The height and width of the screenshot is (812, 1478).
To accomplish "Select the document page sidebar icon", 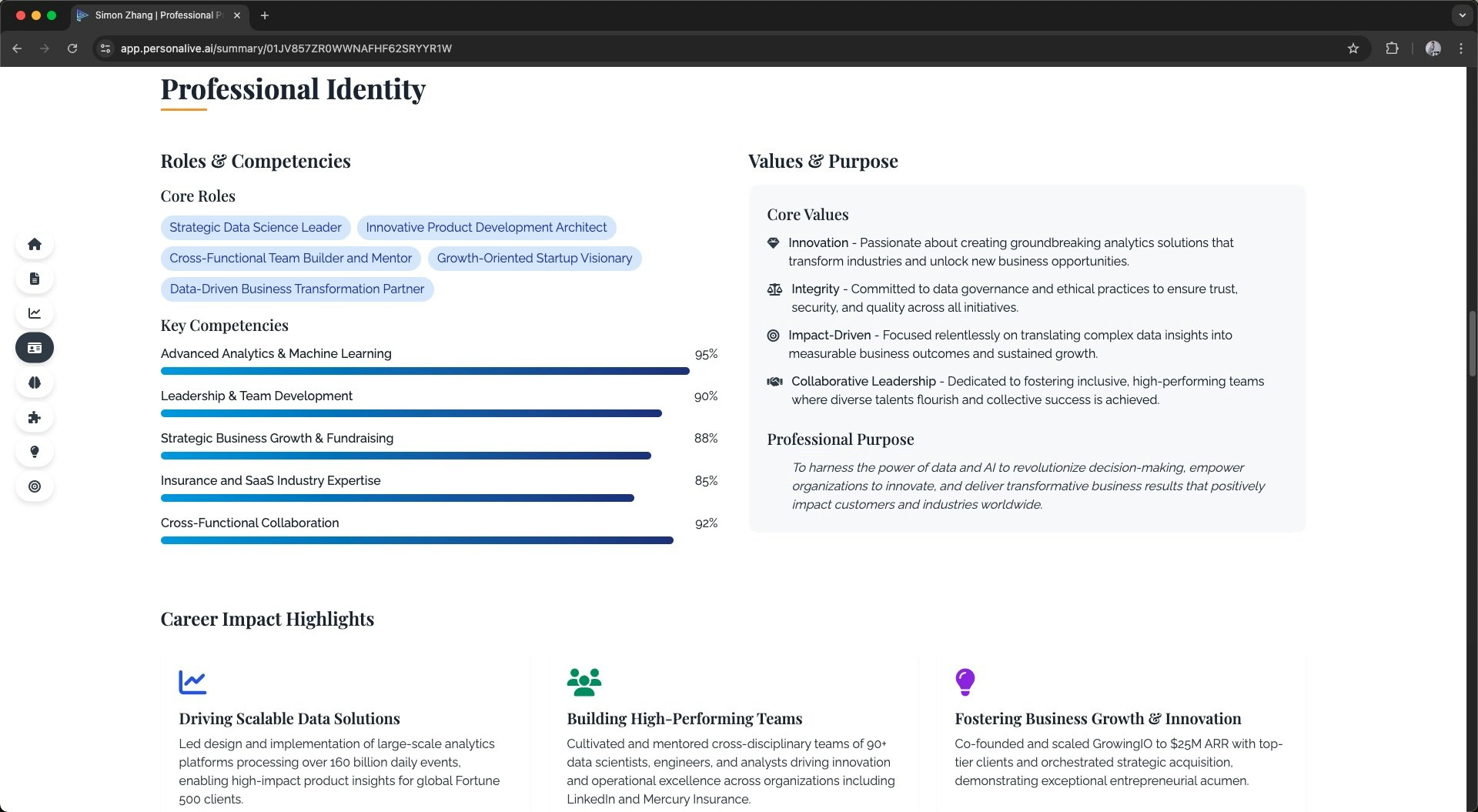I will pyautogui.click(x=35, y=279).
